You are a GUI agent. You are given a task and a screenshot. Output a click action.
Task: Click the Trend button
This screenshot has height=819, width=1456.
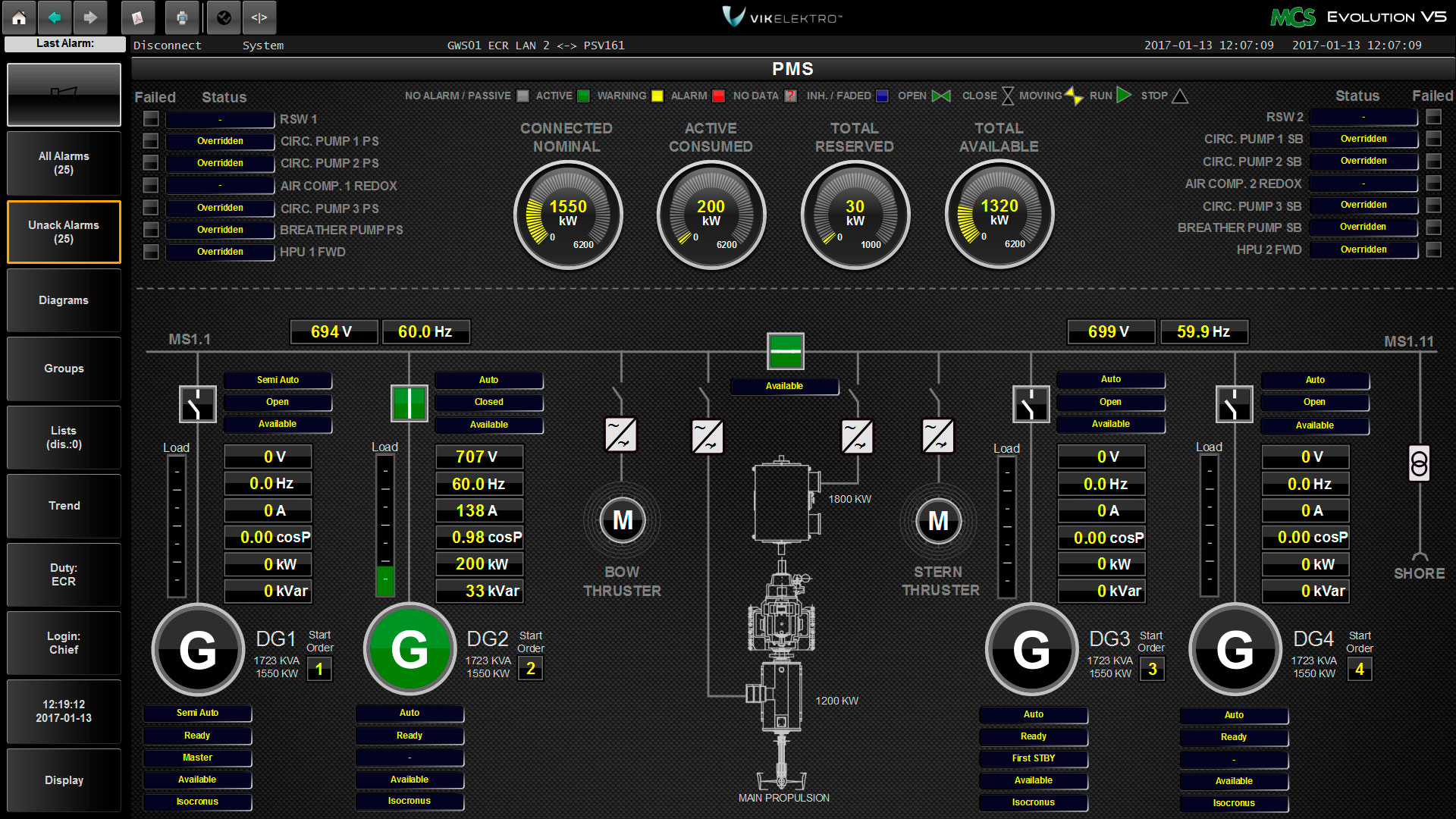click(x=64, y=506)
